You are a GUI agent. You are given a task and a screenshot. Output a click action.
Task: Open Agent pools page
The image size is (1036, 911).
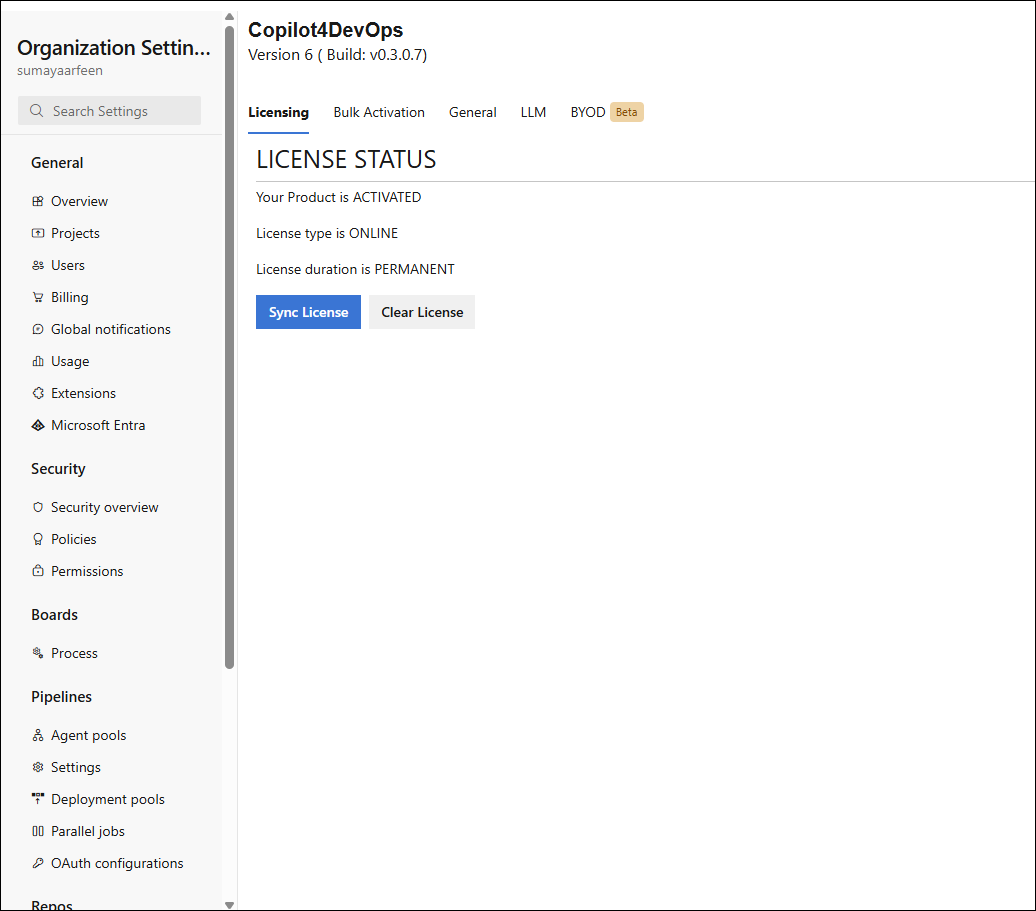[89, 735]
